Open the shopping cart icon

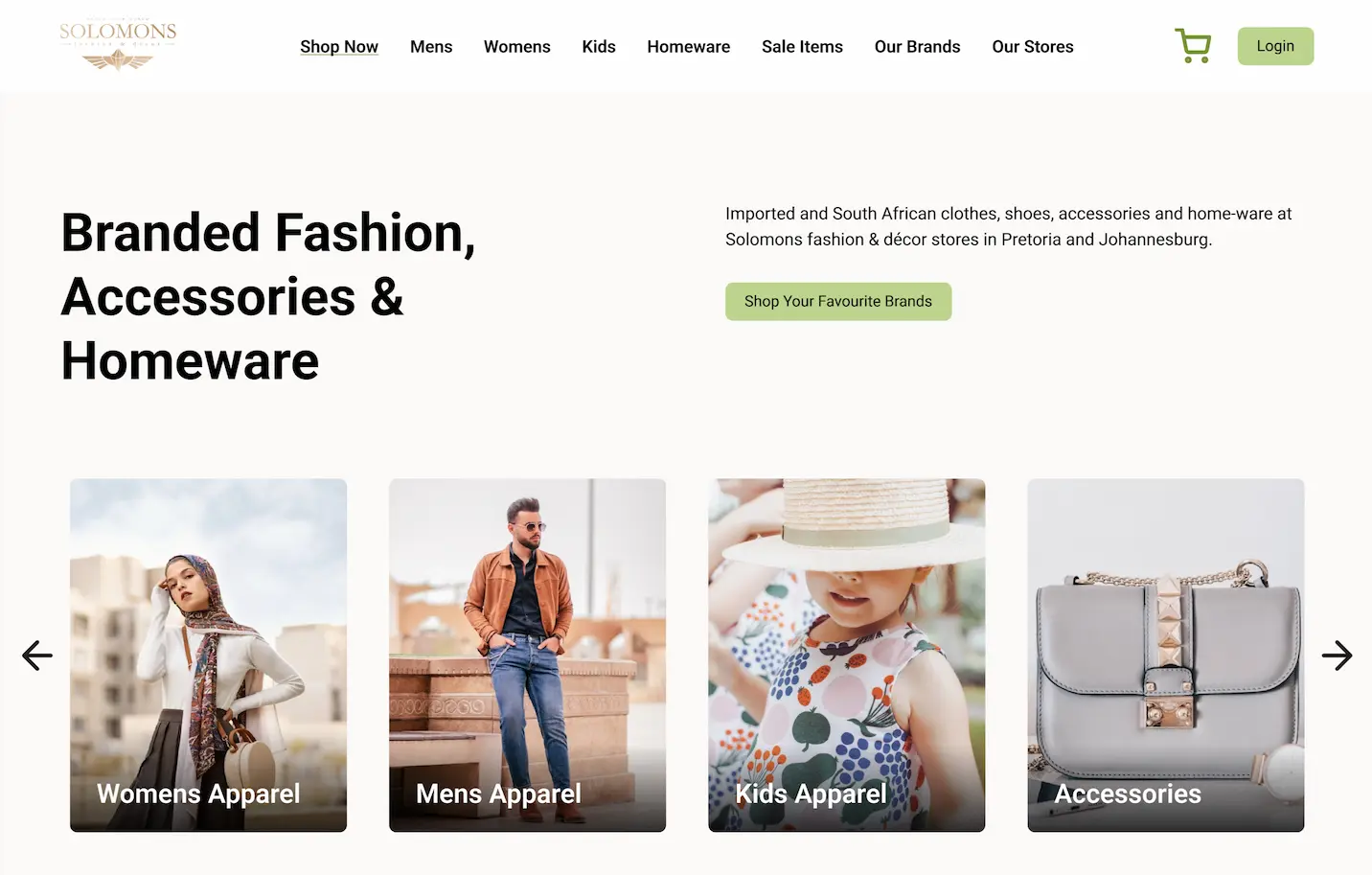click(x=1193, y=46)
